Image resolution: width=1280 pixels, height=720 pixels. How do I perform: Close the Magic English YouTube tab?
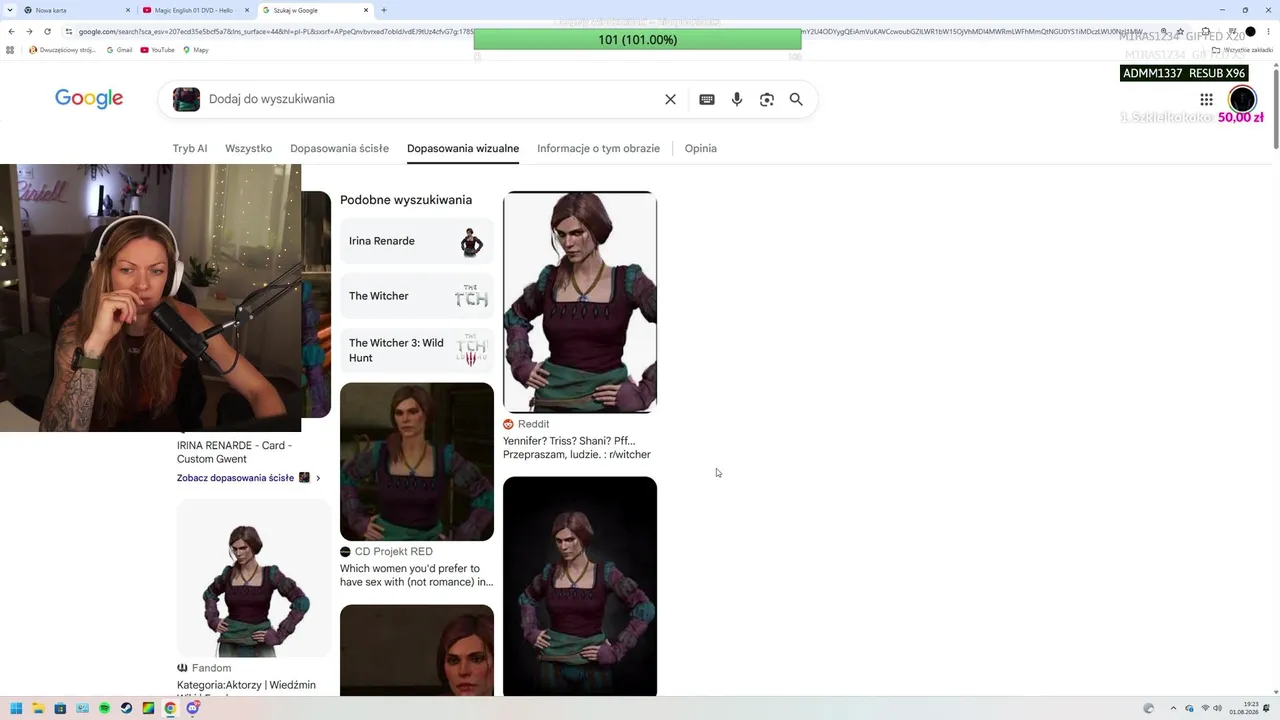pyautogui.click(x=247, y=10)
